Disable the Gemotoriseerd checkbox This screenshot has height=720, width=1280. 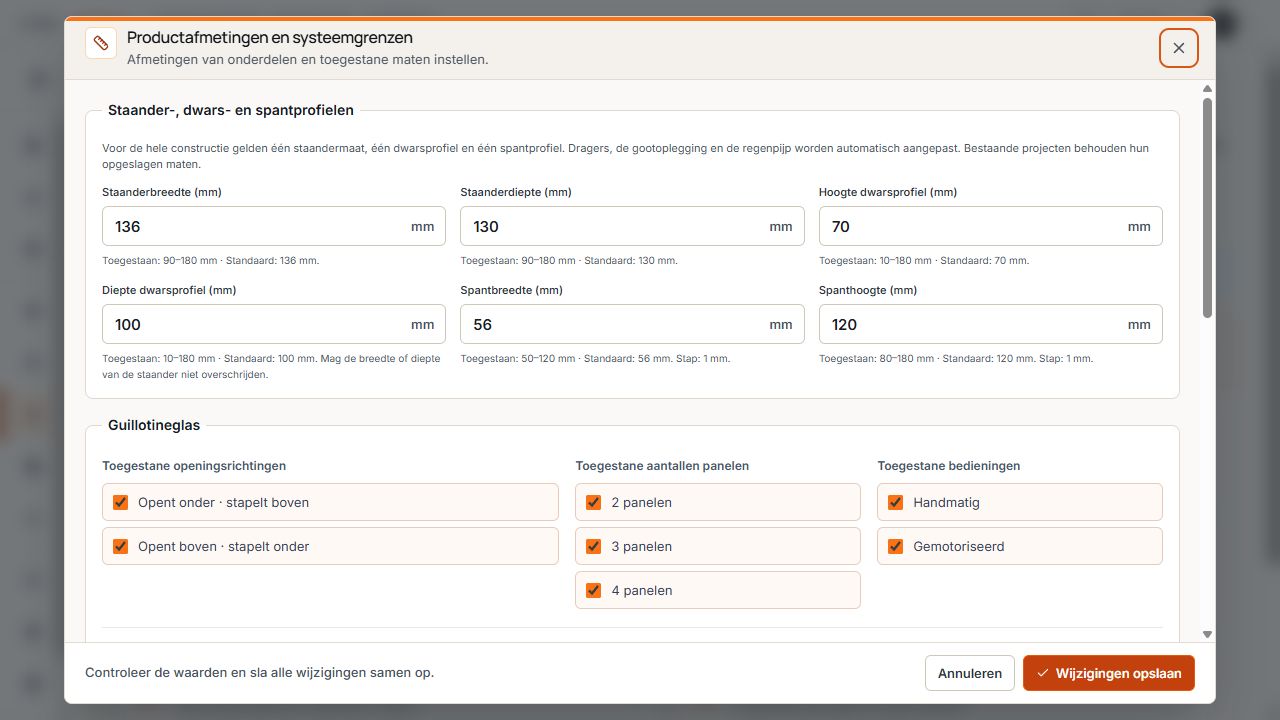click(x=896, y=546)
